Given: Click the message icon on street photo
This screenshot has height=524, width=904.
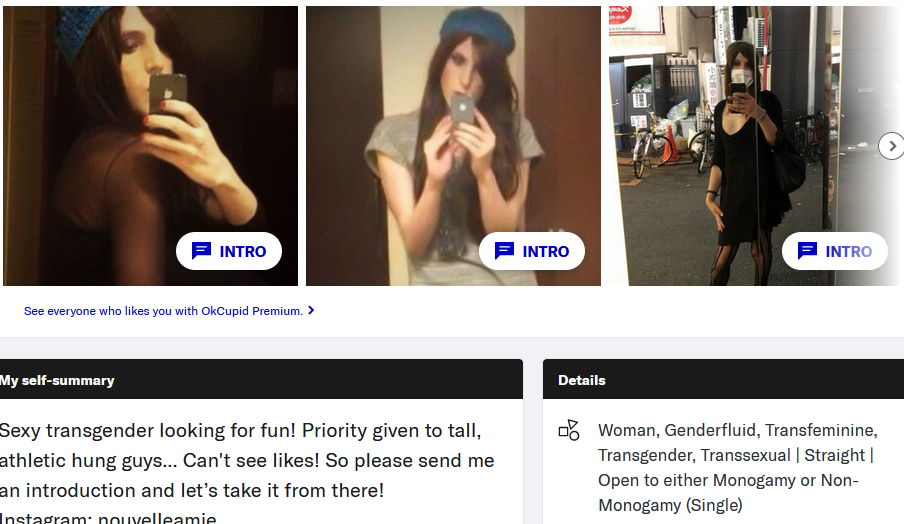Looking at the screenshot, I should point(807,251).
